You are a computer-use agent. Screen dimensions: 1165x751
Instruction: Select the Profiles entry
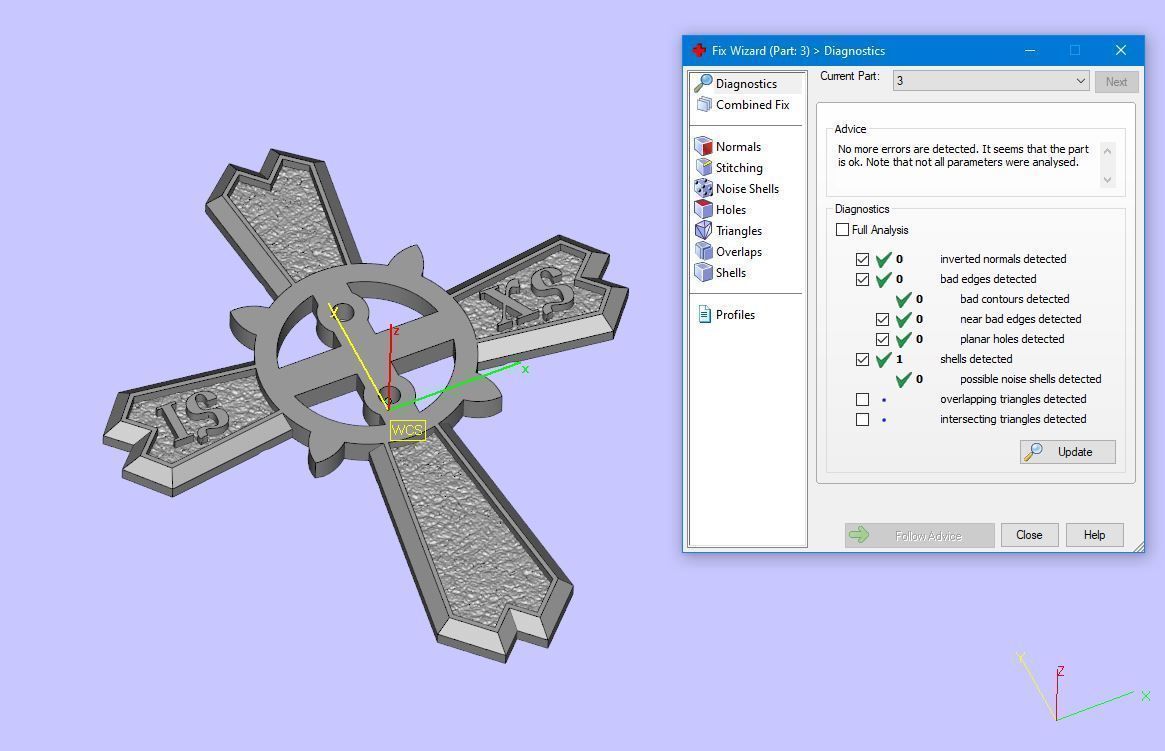[735, 315]
